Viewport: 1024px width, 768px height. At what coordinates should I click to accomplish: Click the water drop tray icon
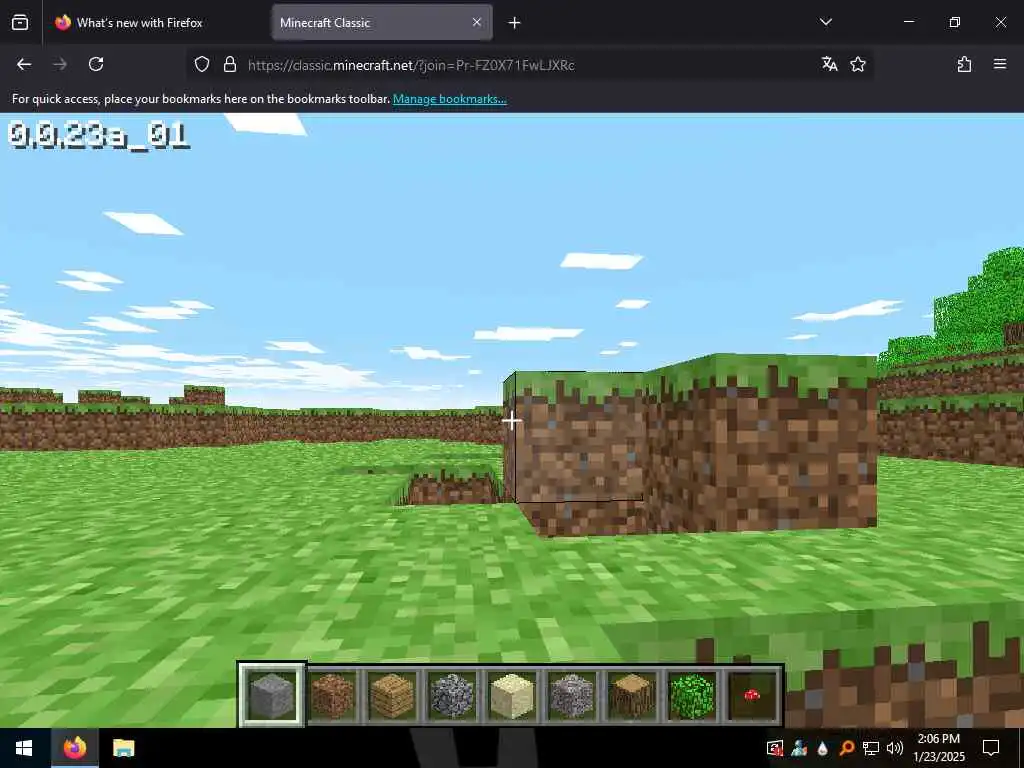click(822, 748)
